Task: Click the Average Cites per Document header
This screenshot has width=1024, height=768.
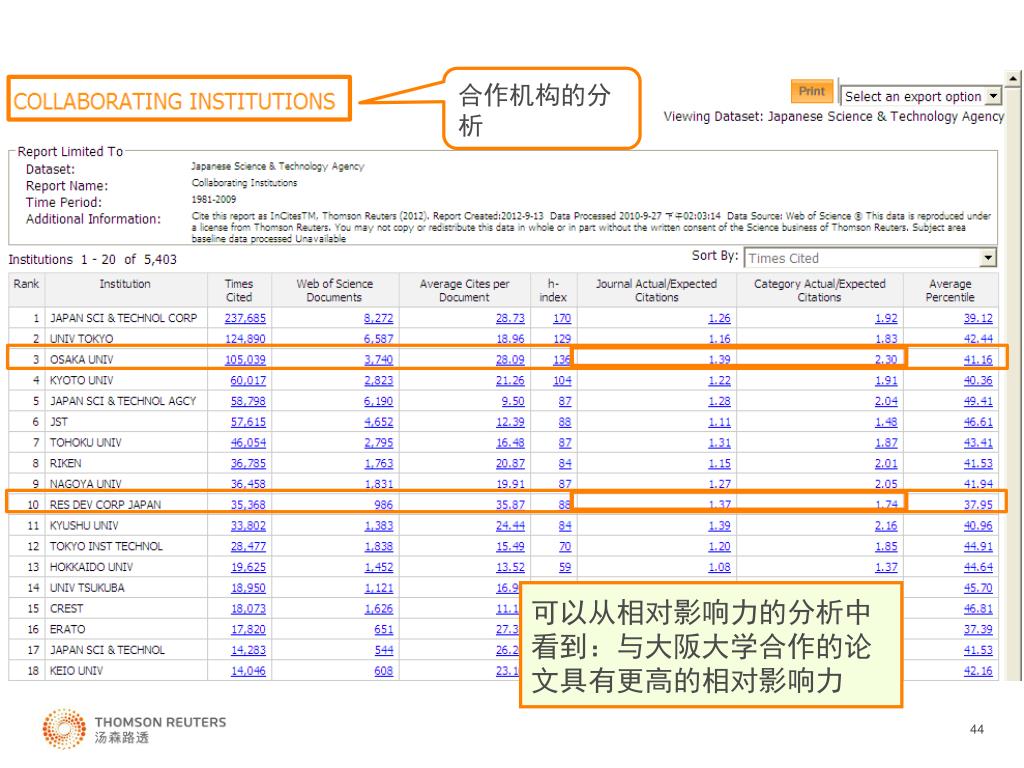Action: click(464, 291)
